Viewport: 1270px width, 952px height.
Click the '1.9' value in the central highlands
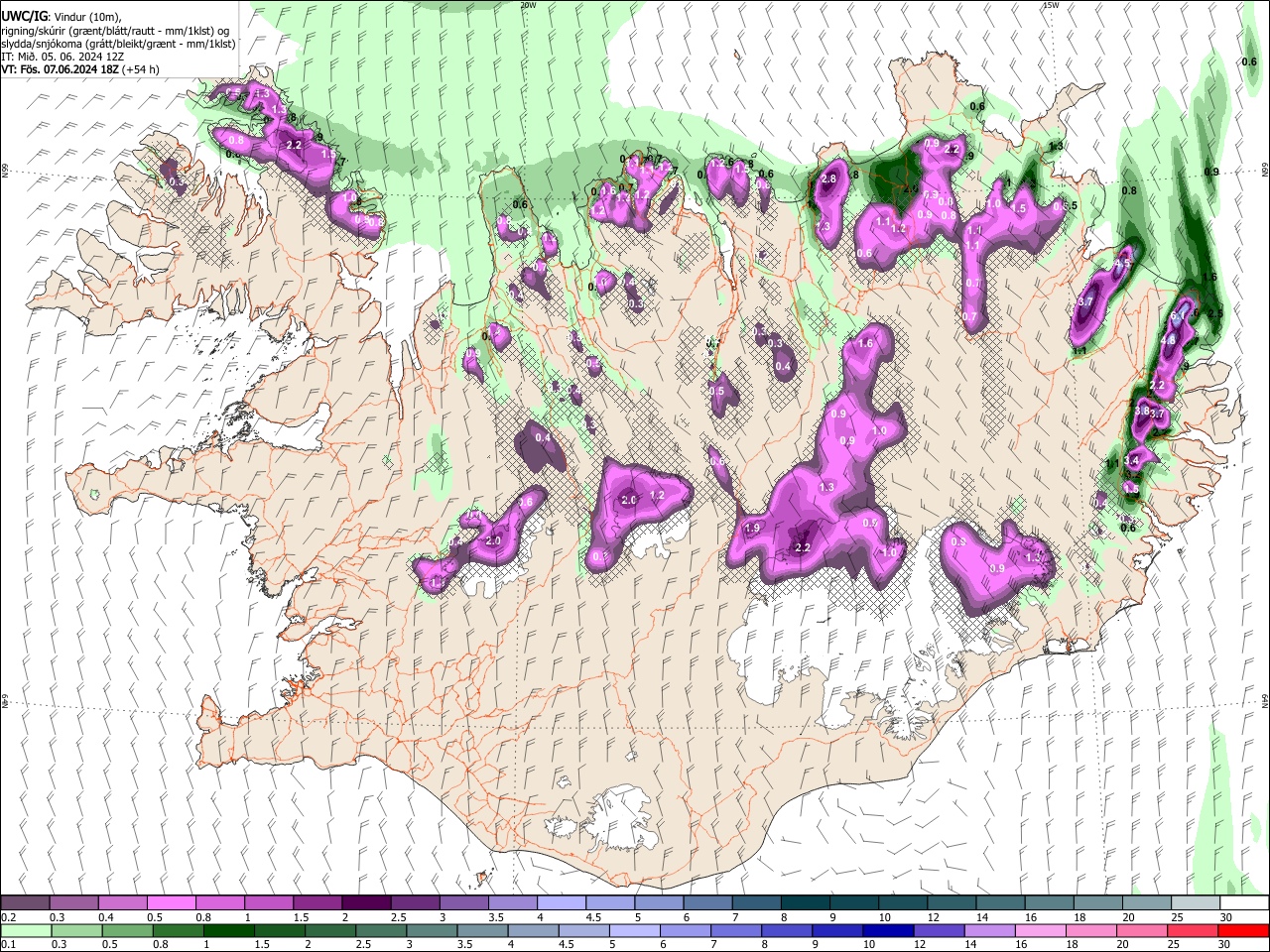(x=752, y=529)
